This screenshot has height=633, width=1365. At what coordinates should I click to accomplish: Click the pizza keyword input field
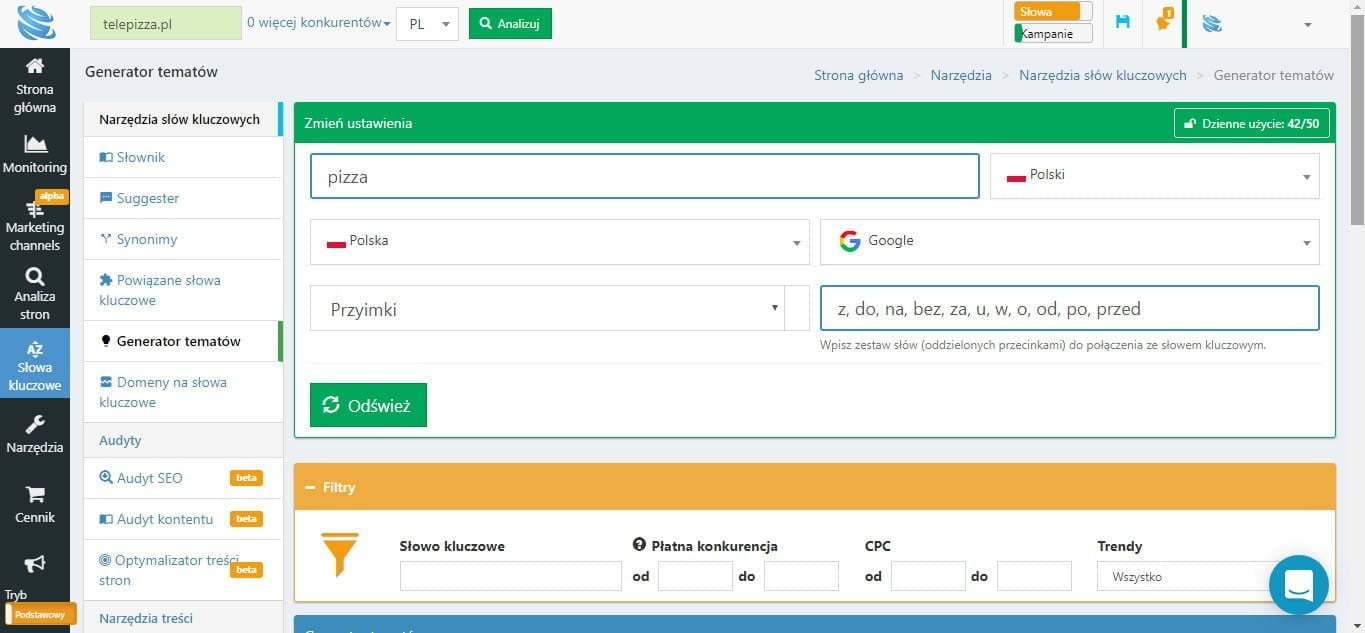coord(644,177)
